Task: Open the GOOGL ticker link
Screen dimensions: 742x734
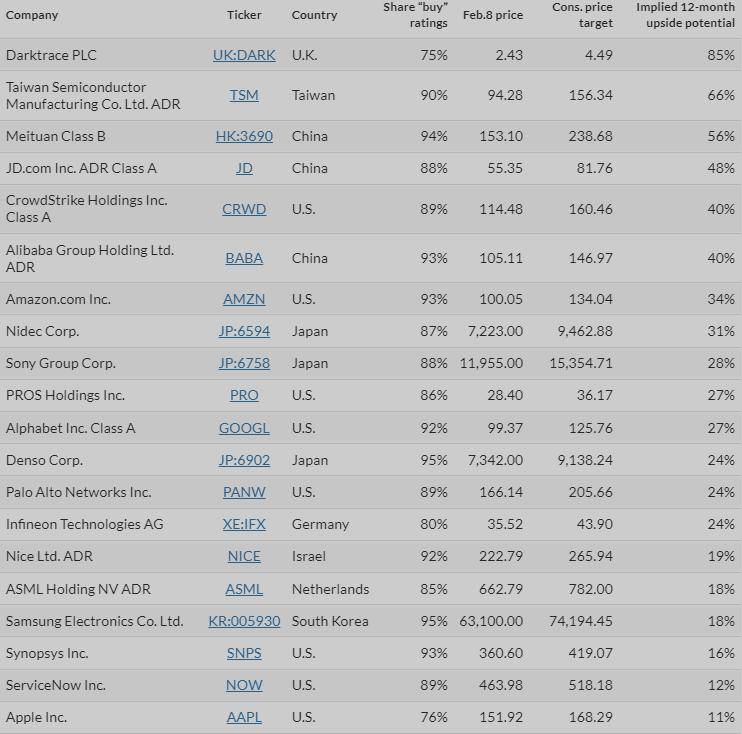Action: point(244,428)
